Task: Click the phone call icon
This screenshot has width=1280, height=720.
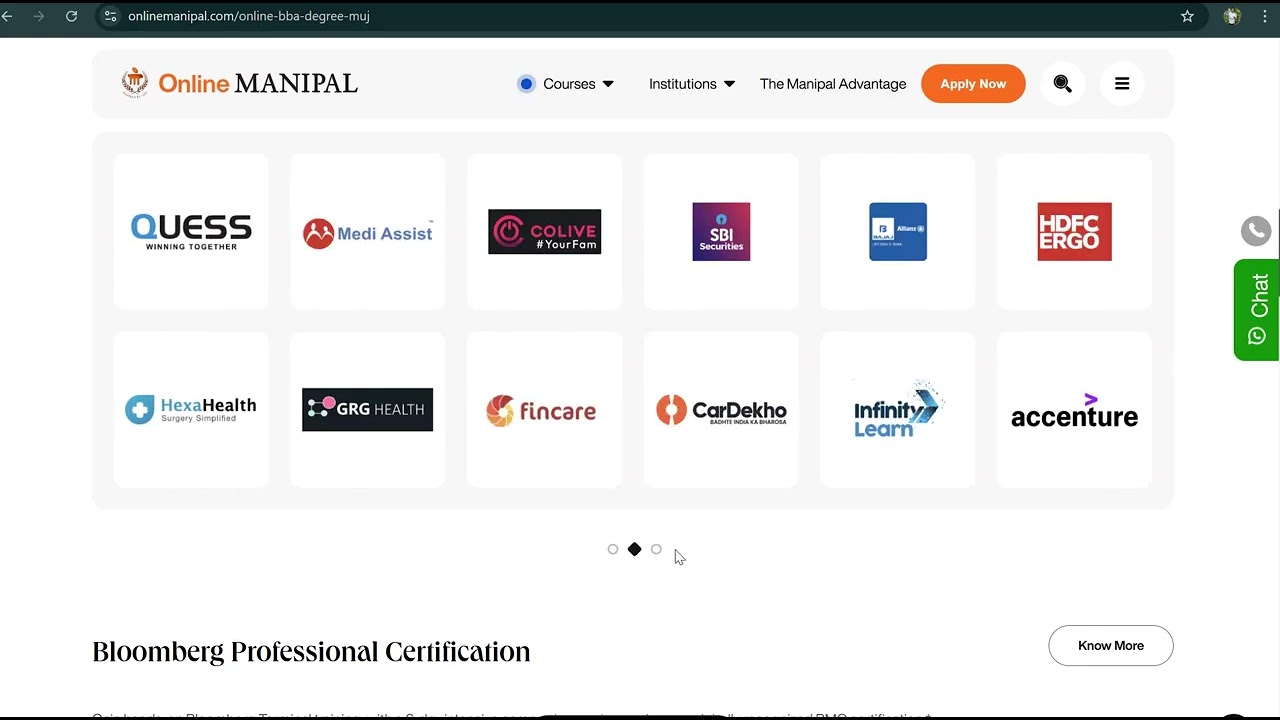Action: tap(1256, 231)
